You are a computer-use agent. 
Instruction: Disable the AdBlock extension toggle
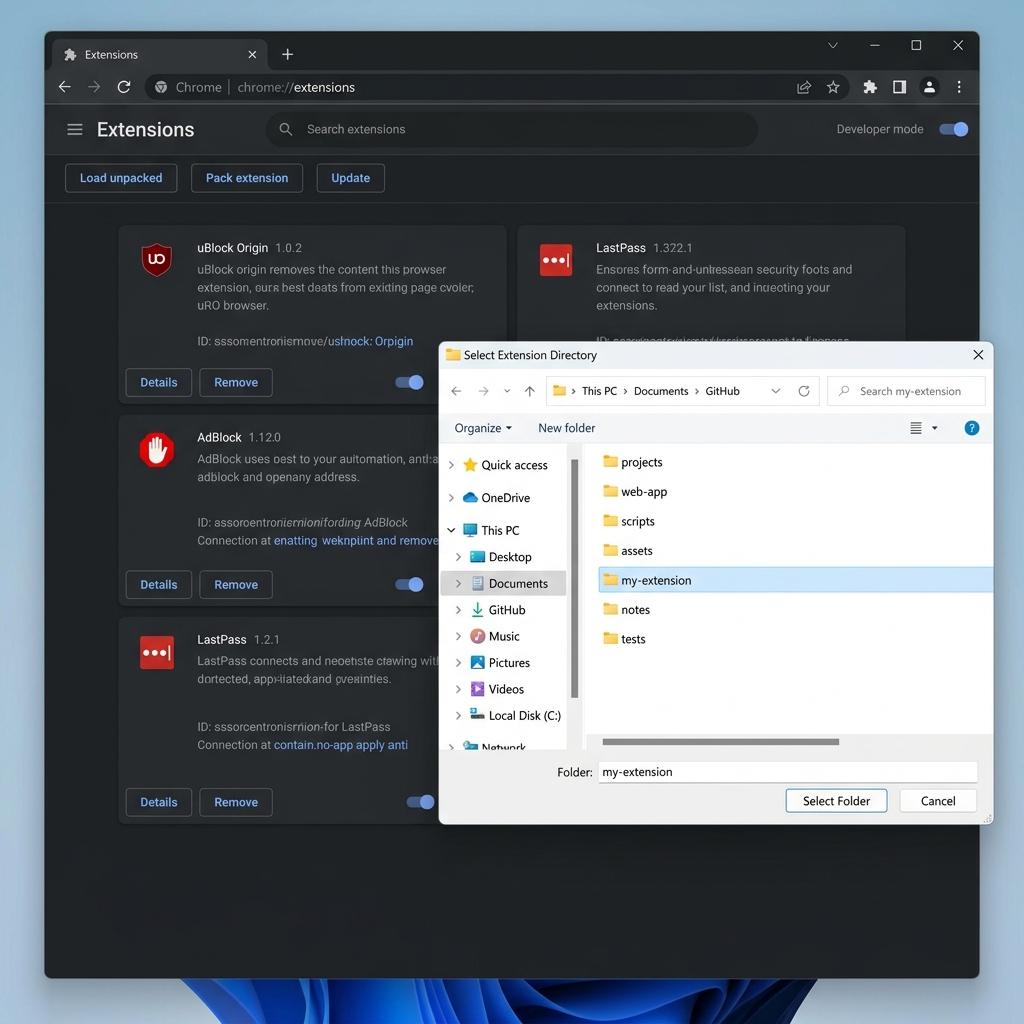pyautogui.click(x=409, y=584)
